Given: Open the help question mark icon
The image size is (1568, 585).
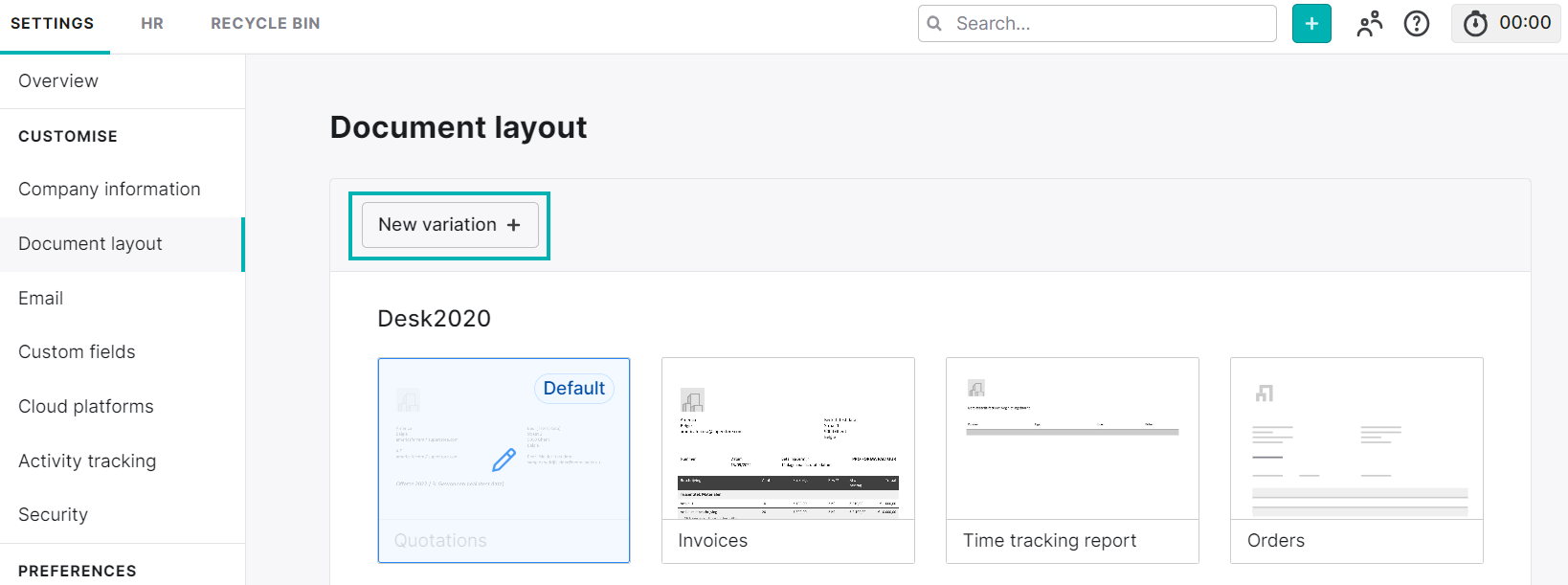Looking at the screenshot, I should (1417, 24).
